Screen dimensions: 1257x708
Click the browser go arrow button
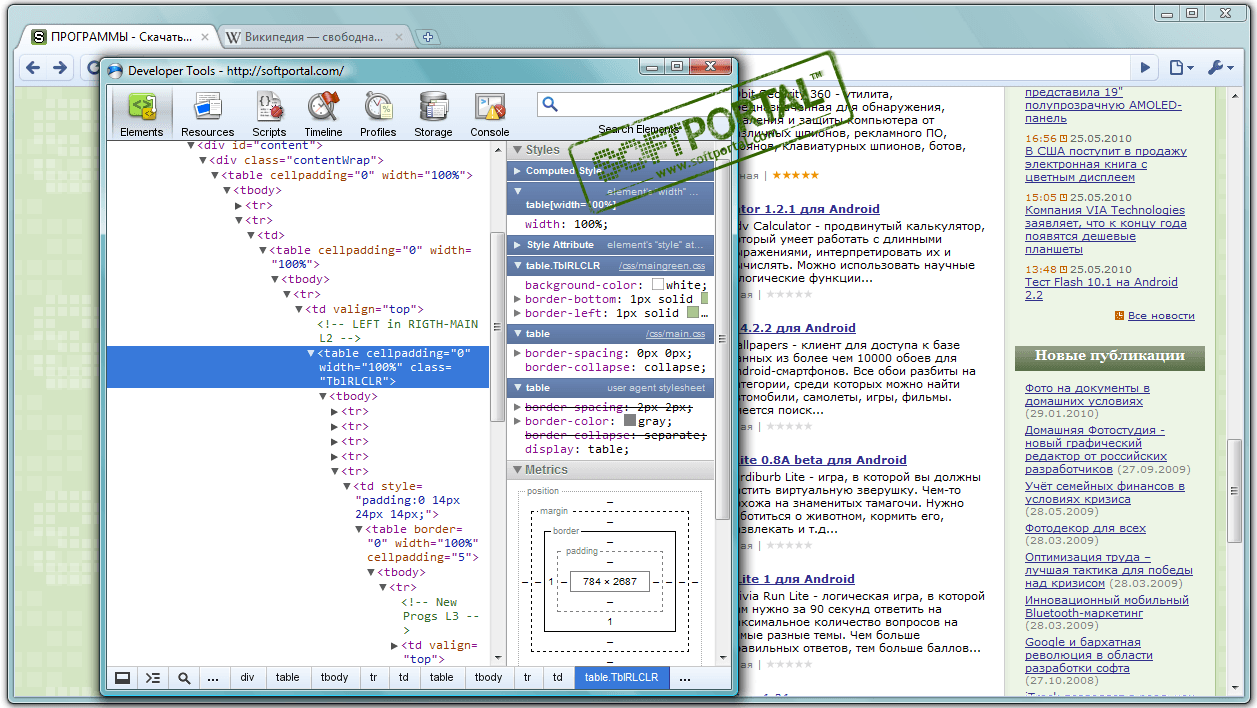1146,68
